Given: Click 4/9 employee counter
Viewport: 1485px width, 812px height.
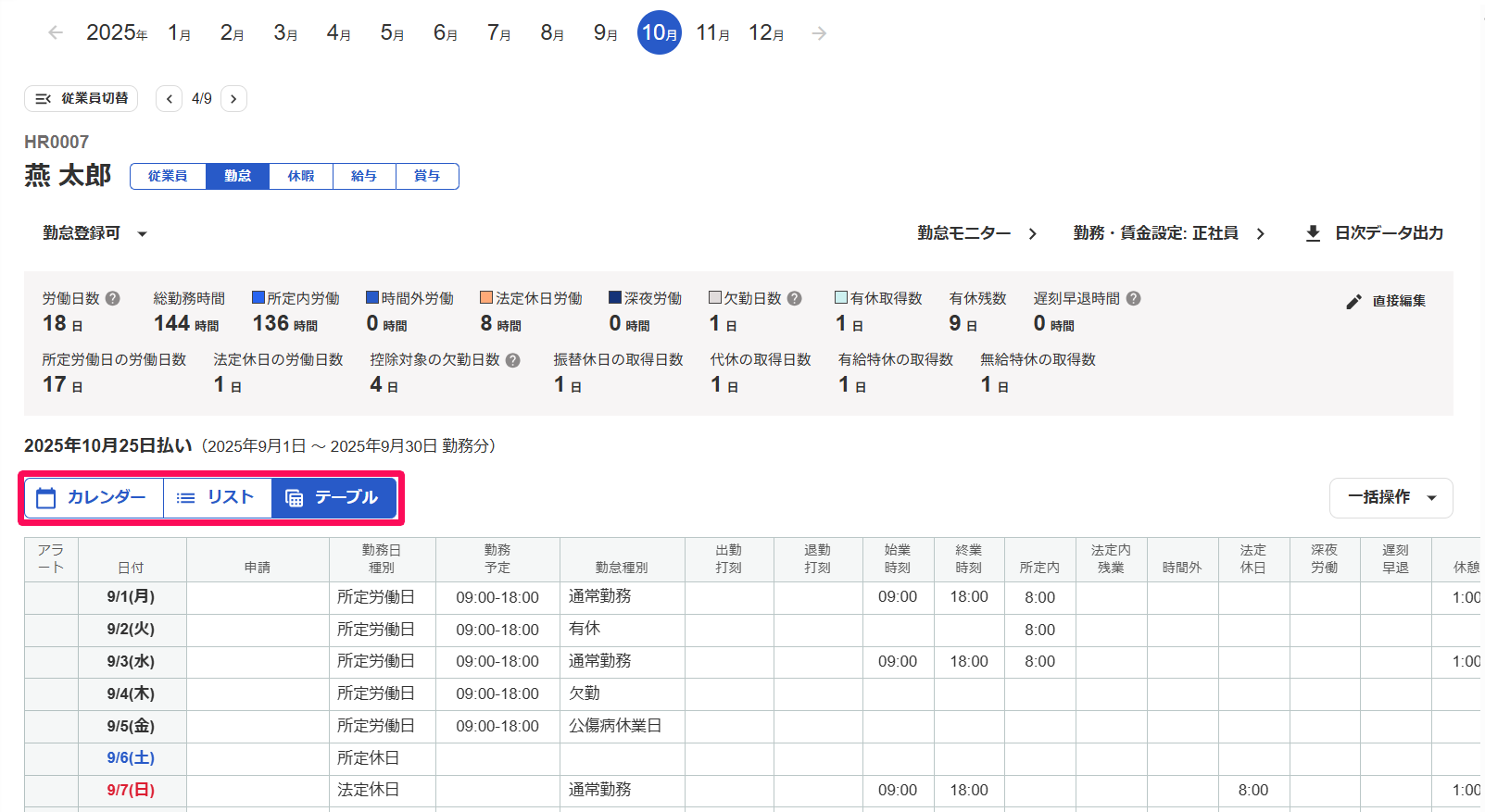Looking at the screenshot, I should tap(202, 98).
